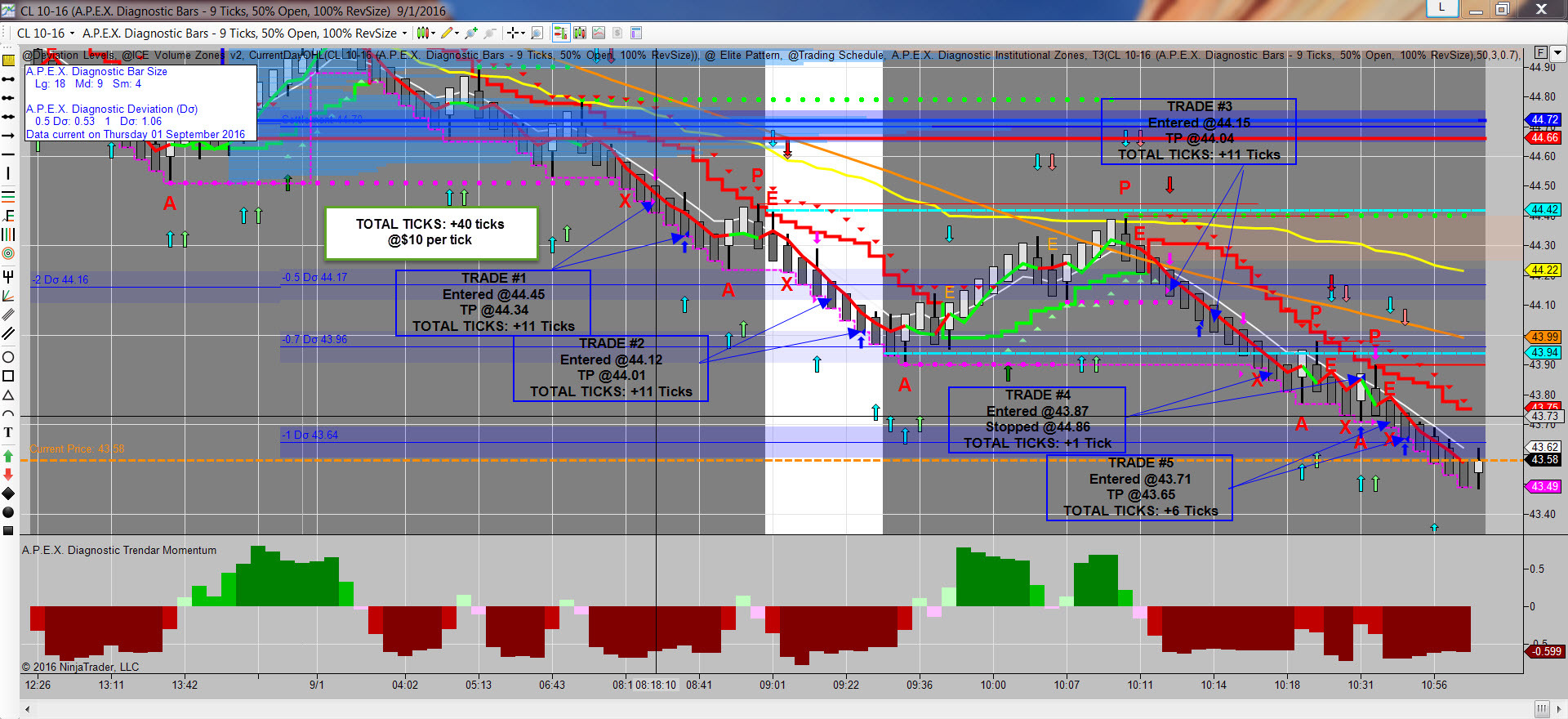Open the dropdown arrow beside the F button

pos(1557,53)
